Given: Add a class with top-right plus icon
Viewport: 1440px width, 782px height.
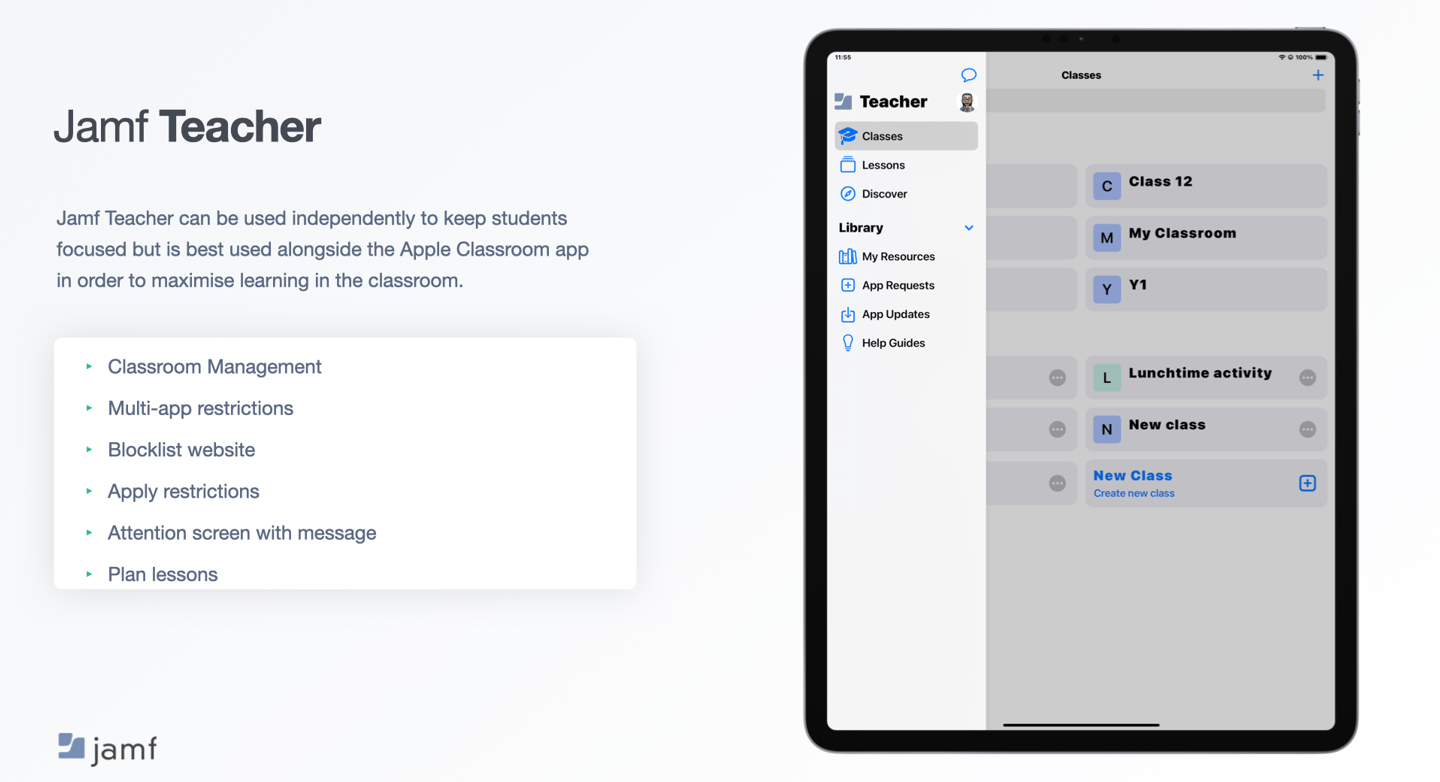Looking at the screenshot, I should click(1318, 75).
